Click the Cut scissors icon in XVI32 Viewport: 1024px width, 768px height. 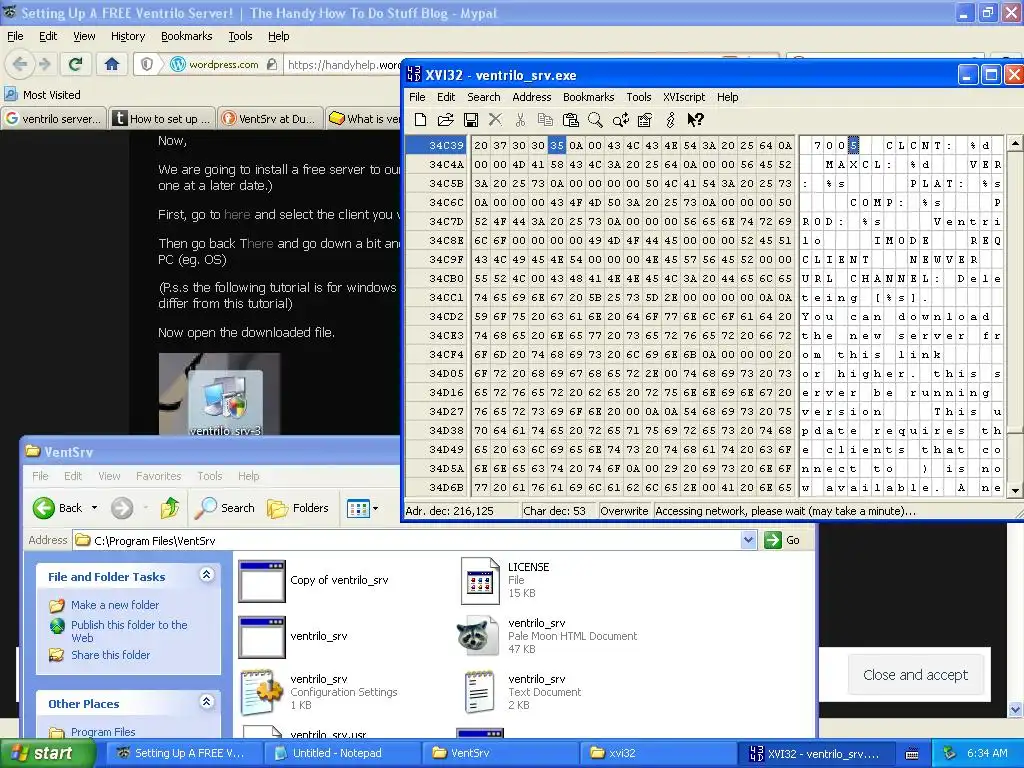pyautogui.click(x=520, y=120)
